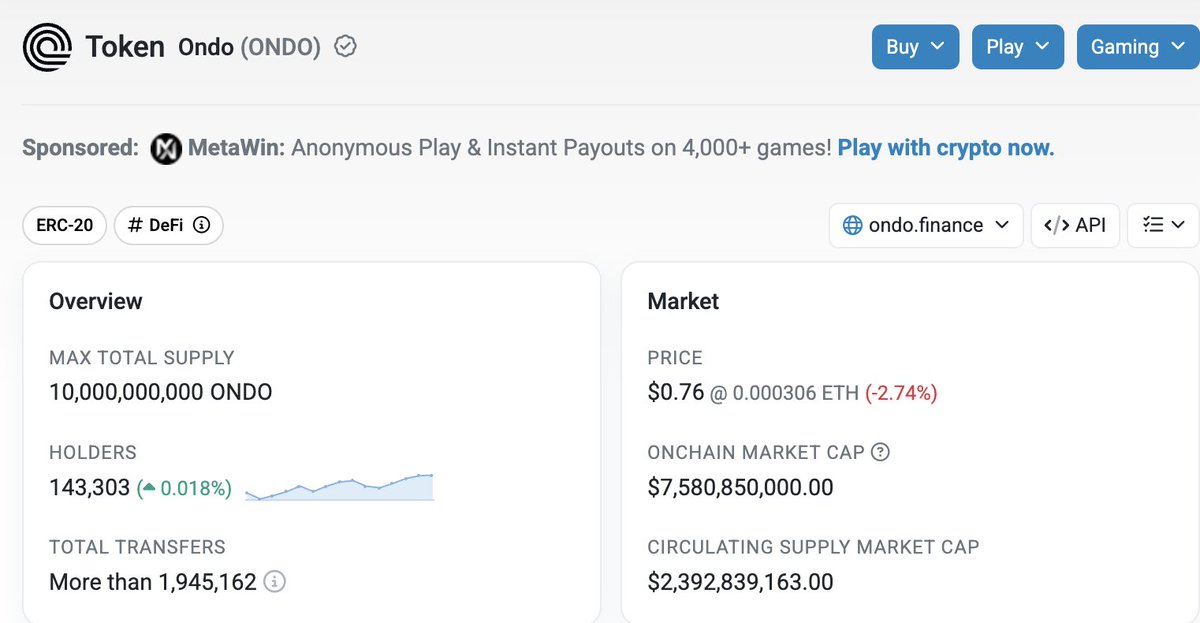Open the checklist options dropdown

pyautogui.click(x=1163, y=225)
